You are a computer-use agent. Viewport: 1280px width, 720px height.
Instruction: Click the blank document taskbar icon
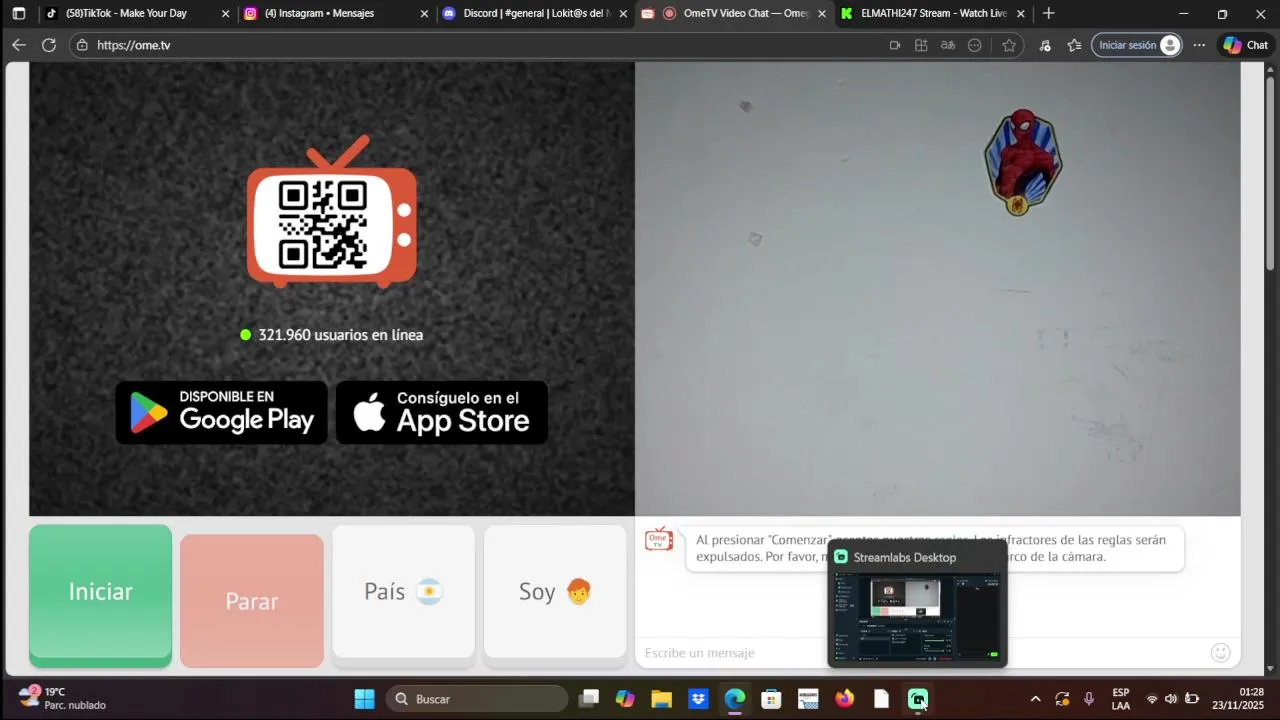(x=881, y=699)
